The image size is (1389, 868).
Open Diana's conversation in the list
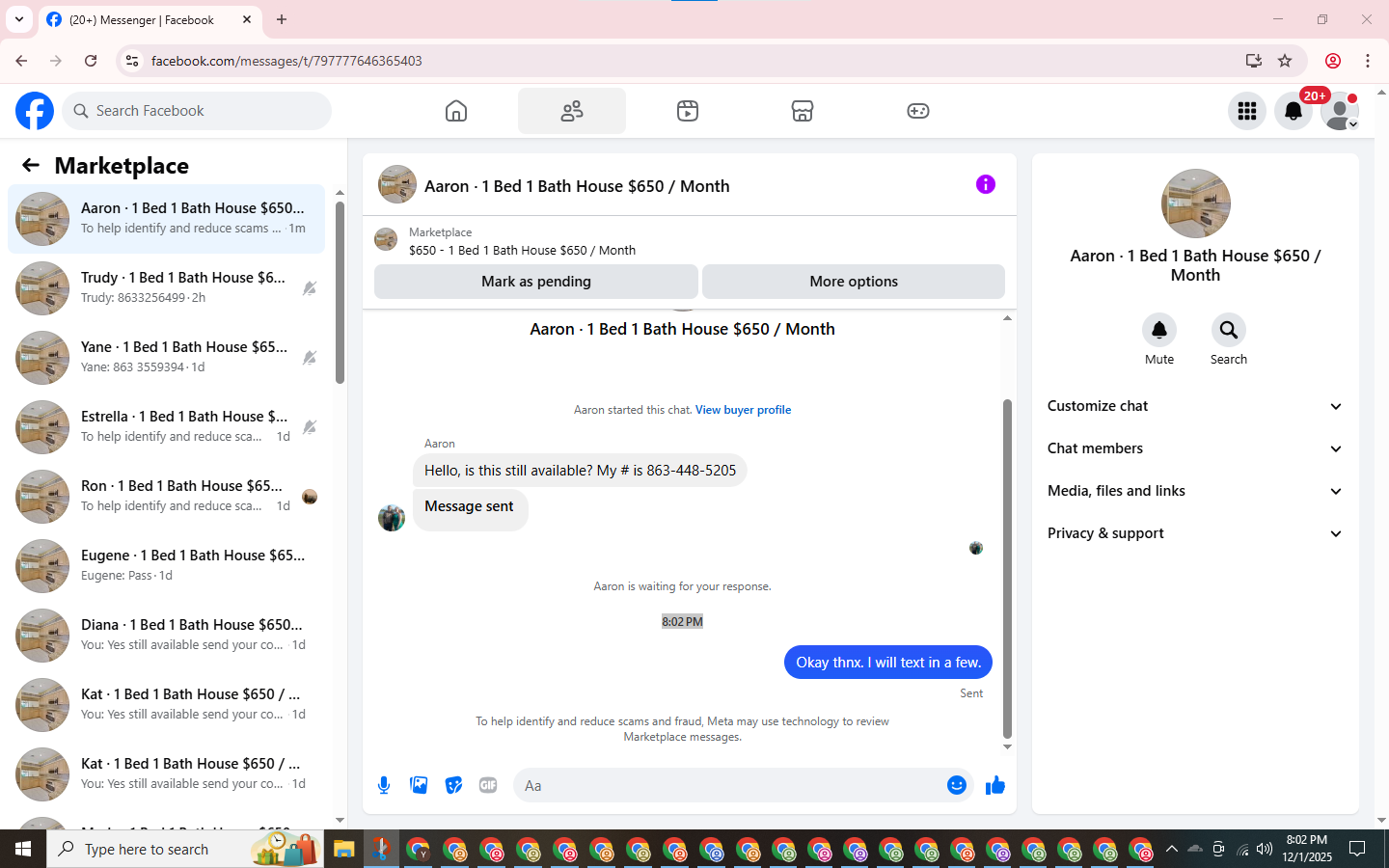pos(167,636)
